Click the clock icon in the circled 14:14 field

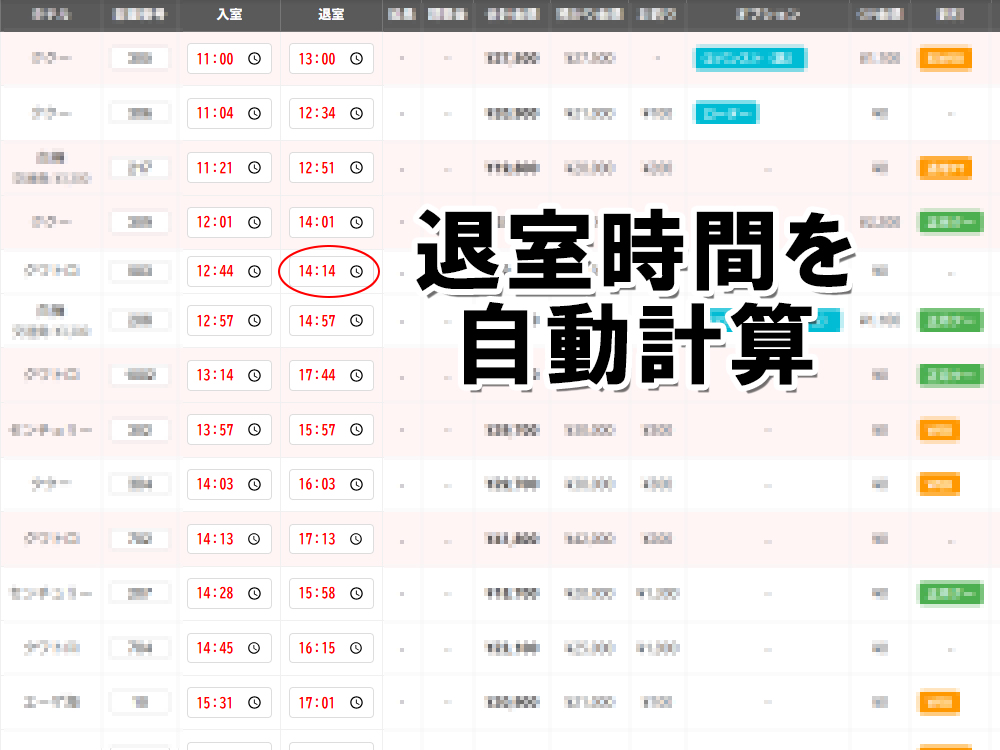coord(356,271)
